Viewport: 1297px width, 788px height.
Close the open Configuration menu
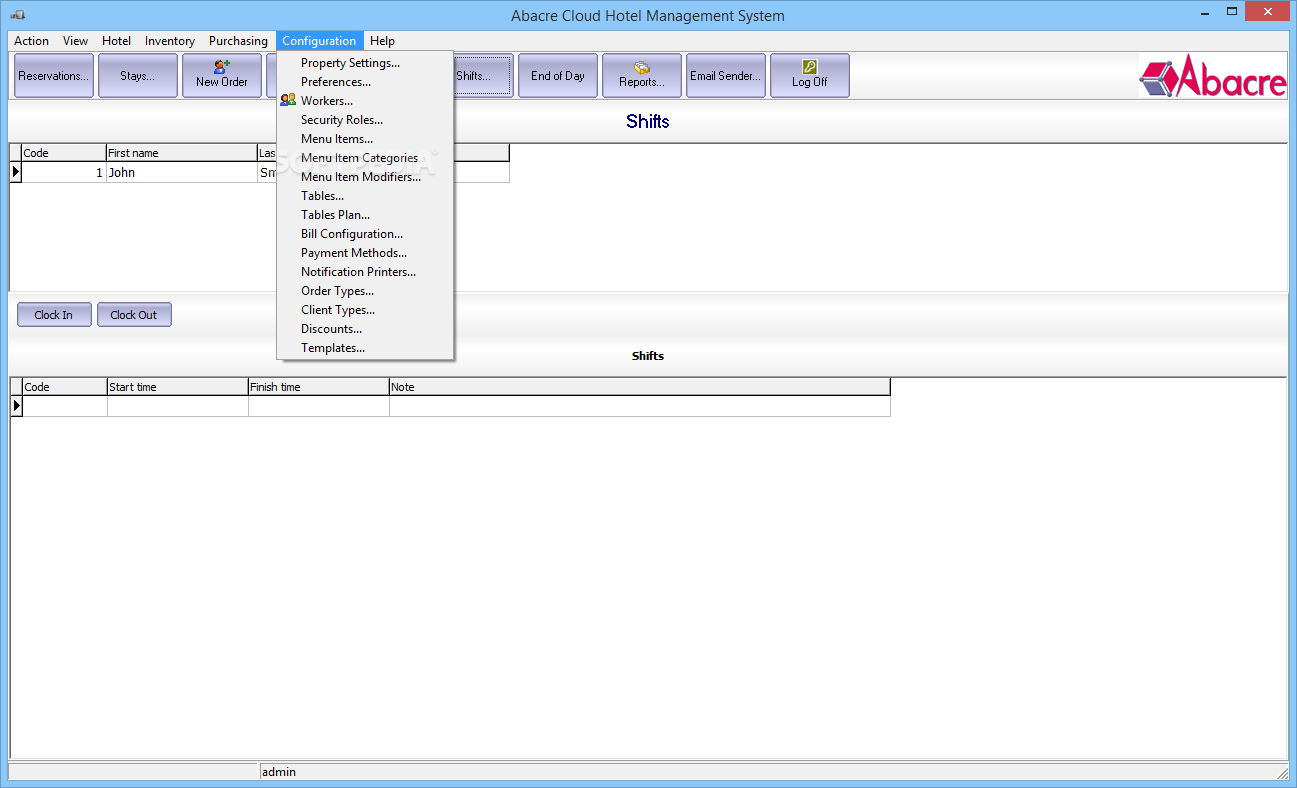tap(319, 41)
